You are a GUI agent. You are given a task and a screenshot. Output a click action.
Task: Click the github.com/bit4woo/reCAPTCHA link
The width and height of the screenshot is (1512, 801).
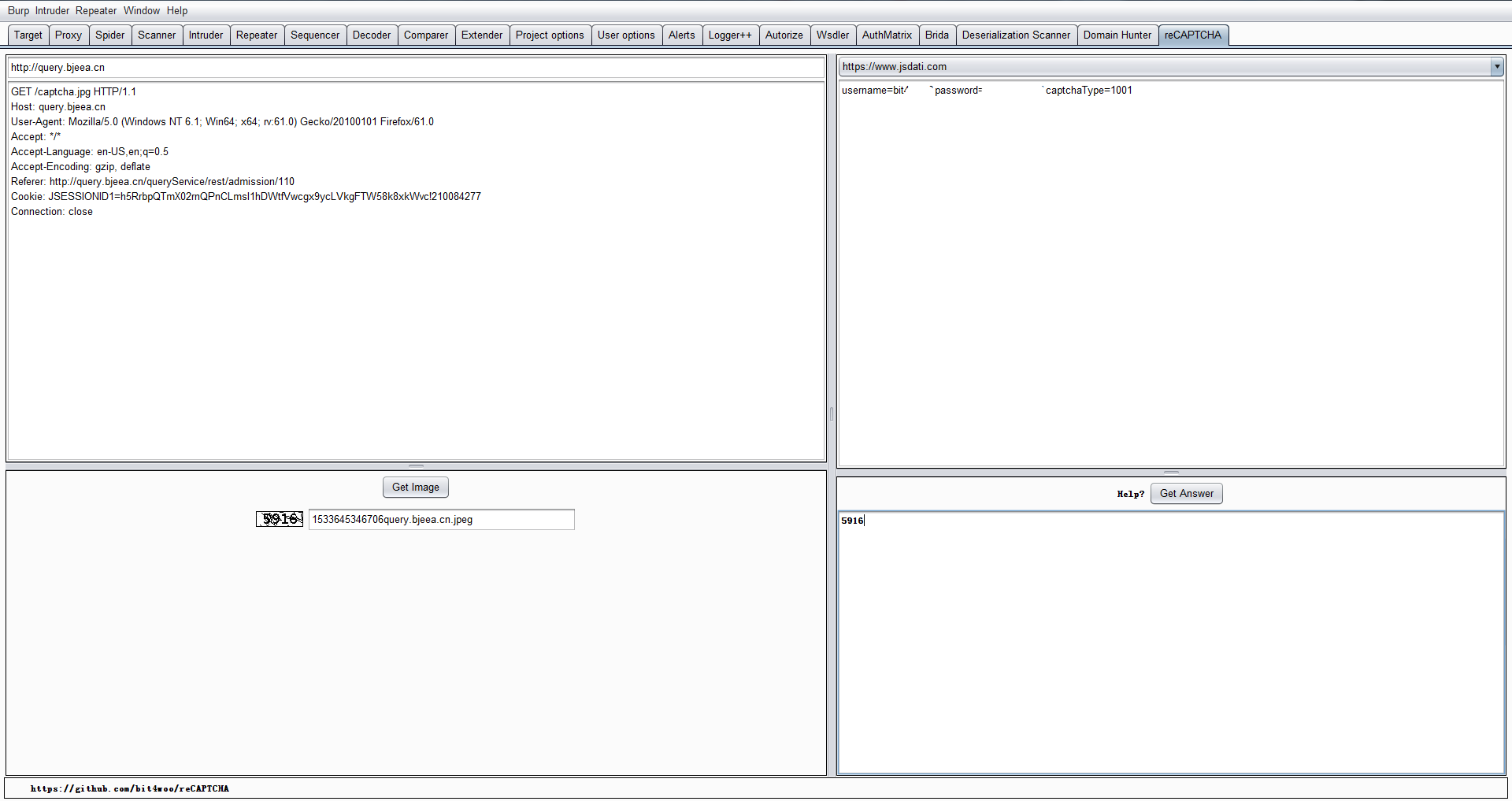click(x=130, y=788)
